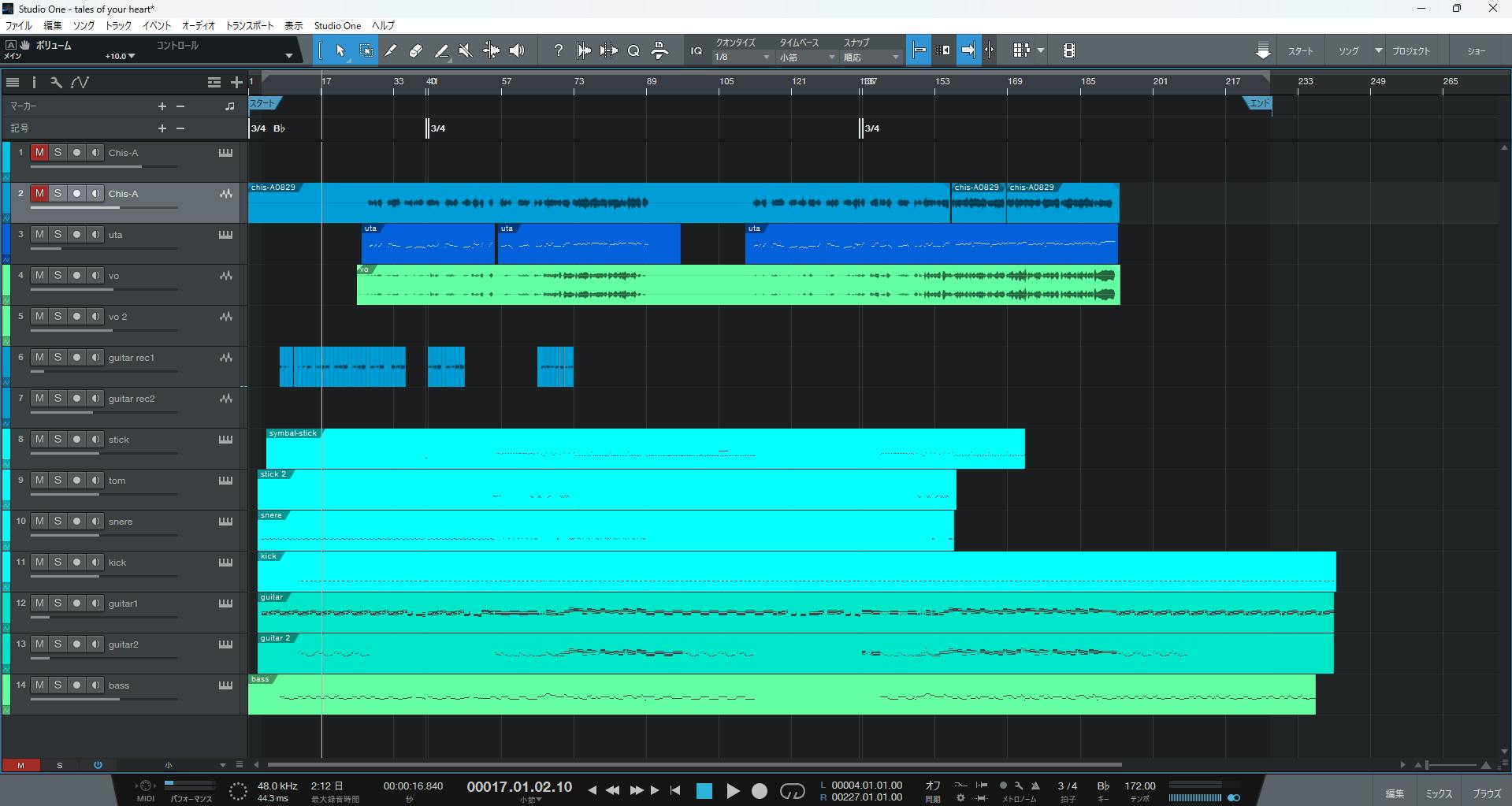Select the Listen speaker tool
This screenshot has height=806, width=1512.
pyautogui.click(x=517, y=50)
